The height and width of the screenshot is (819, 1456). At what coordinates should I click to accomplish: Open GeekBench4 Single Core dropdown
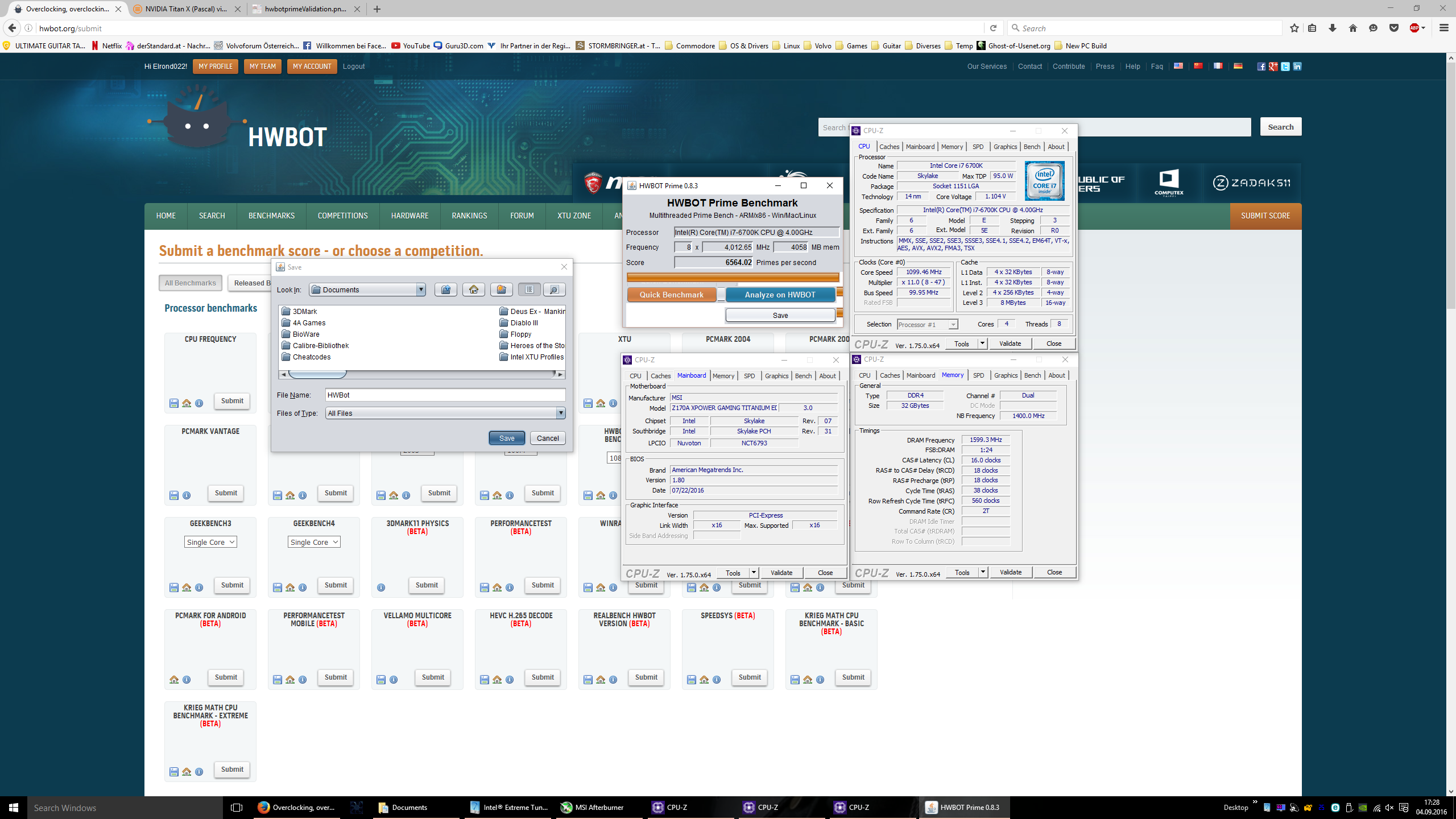coord(314,542)
